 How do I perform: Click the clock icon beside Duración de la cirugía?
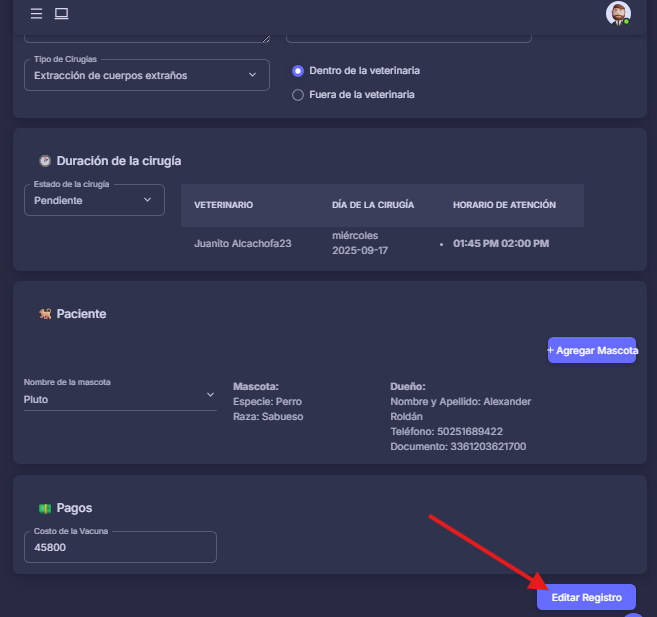tap(44, 161)
